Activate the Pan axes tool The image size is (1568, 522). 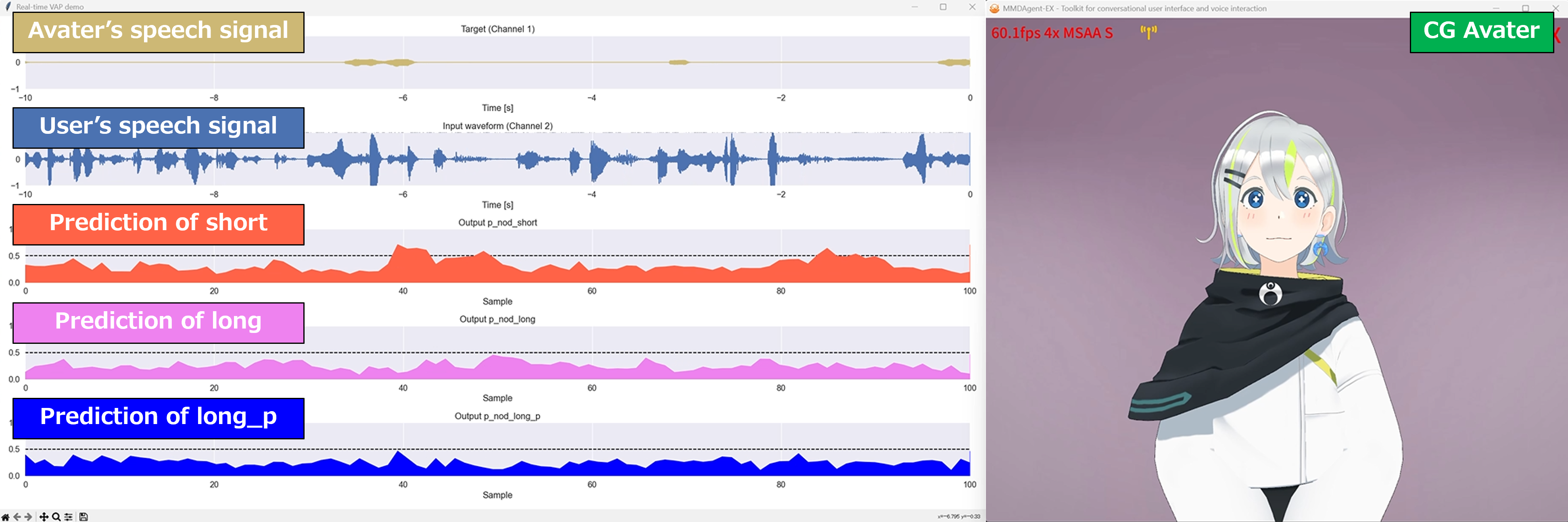click(x=44, y=516)
